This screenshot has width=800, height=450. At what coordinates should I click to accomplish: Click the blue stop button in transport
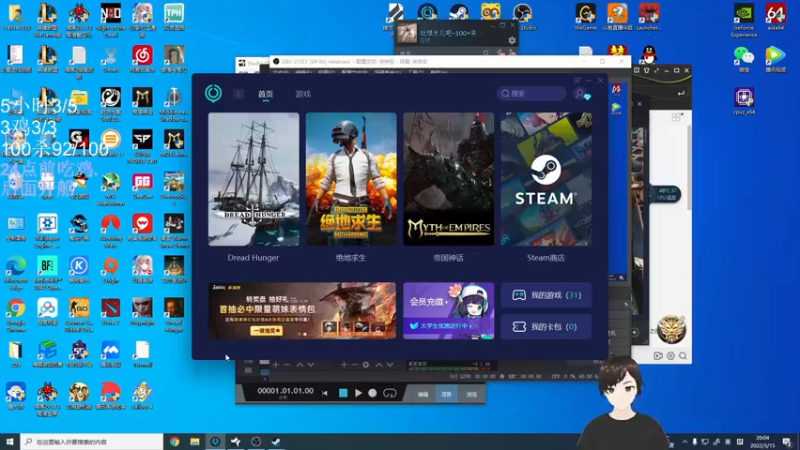(x=343, y=393)
